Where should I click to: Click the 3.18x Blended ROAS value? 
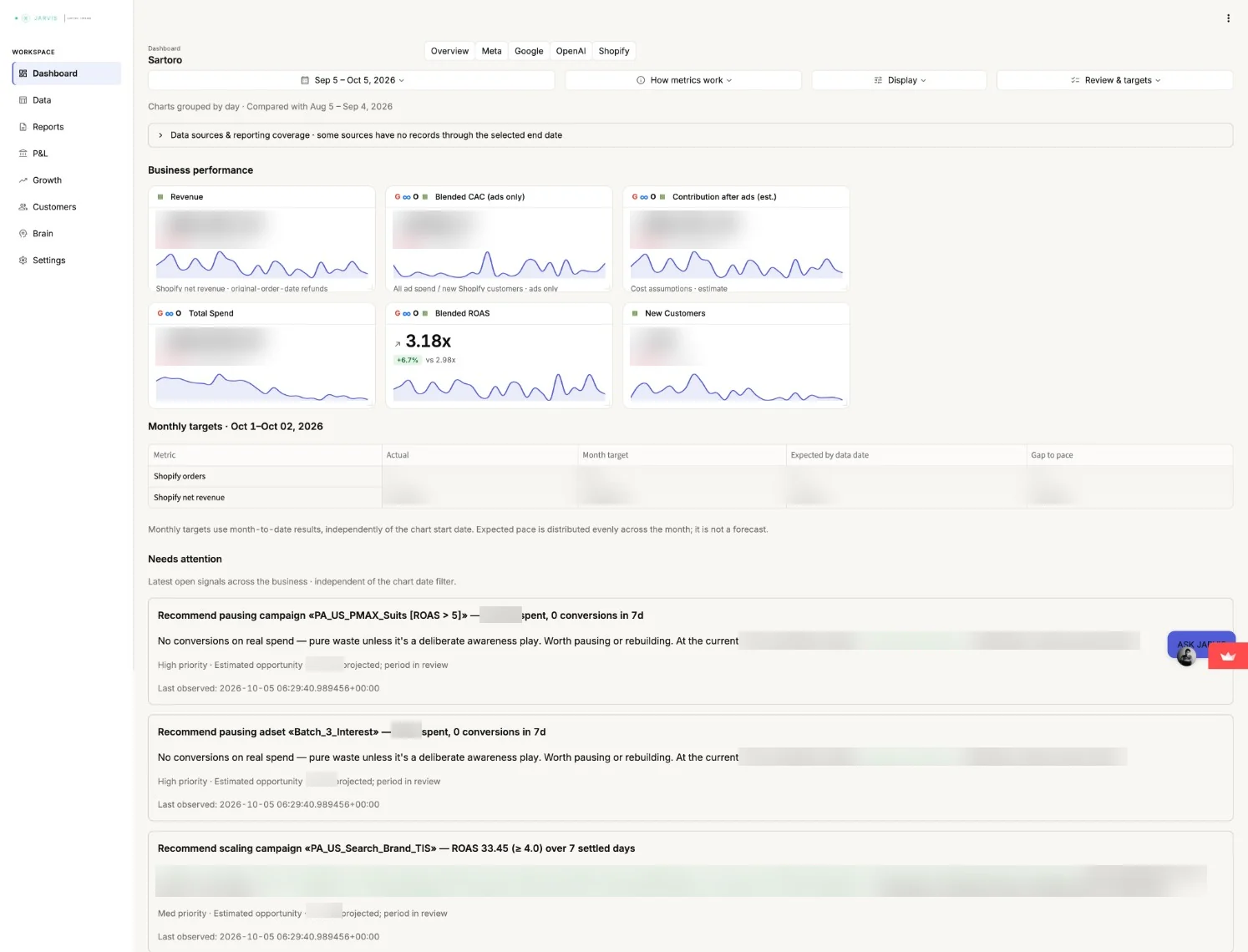coord(428,341)
